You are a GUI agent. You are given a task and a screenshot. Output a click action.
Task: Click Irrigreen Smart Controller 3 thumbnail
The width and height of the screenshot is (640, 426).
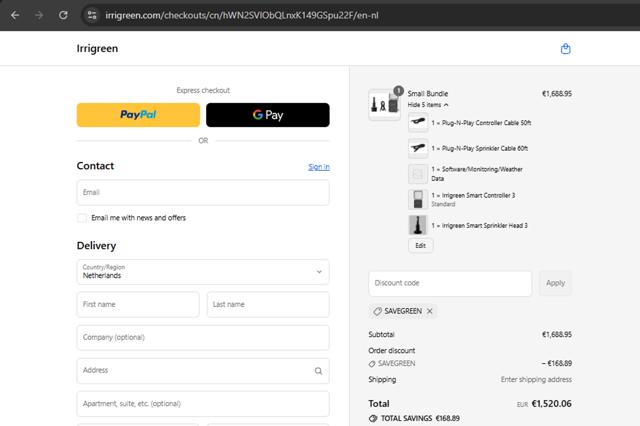418,199
